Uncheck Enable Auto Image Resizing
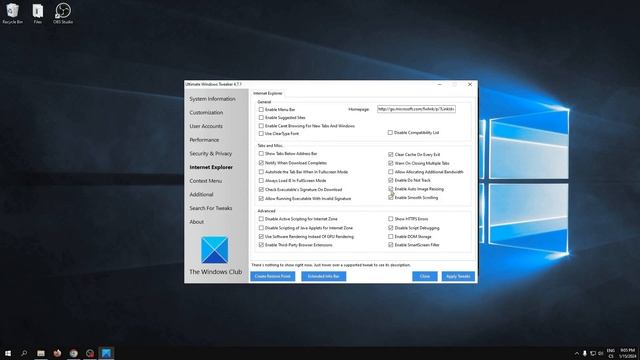Screen dimensions: 640x360 (x=391, y=189)
